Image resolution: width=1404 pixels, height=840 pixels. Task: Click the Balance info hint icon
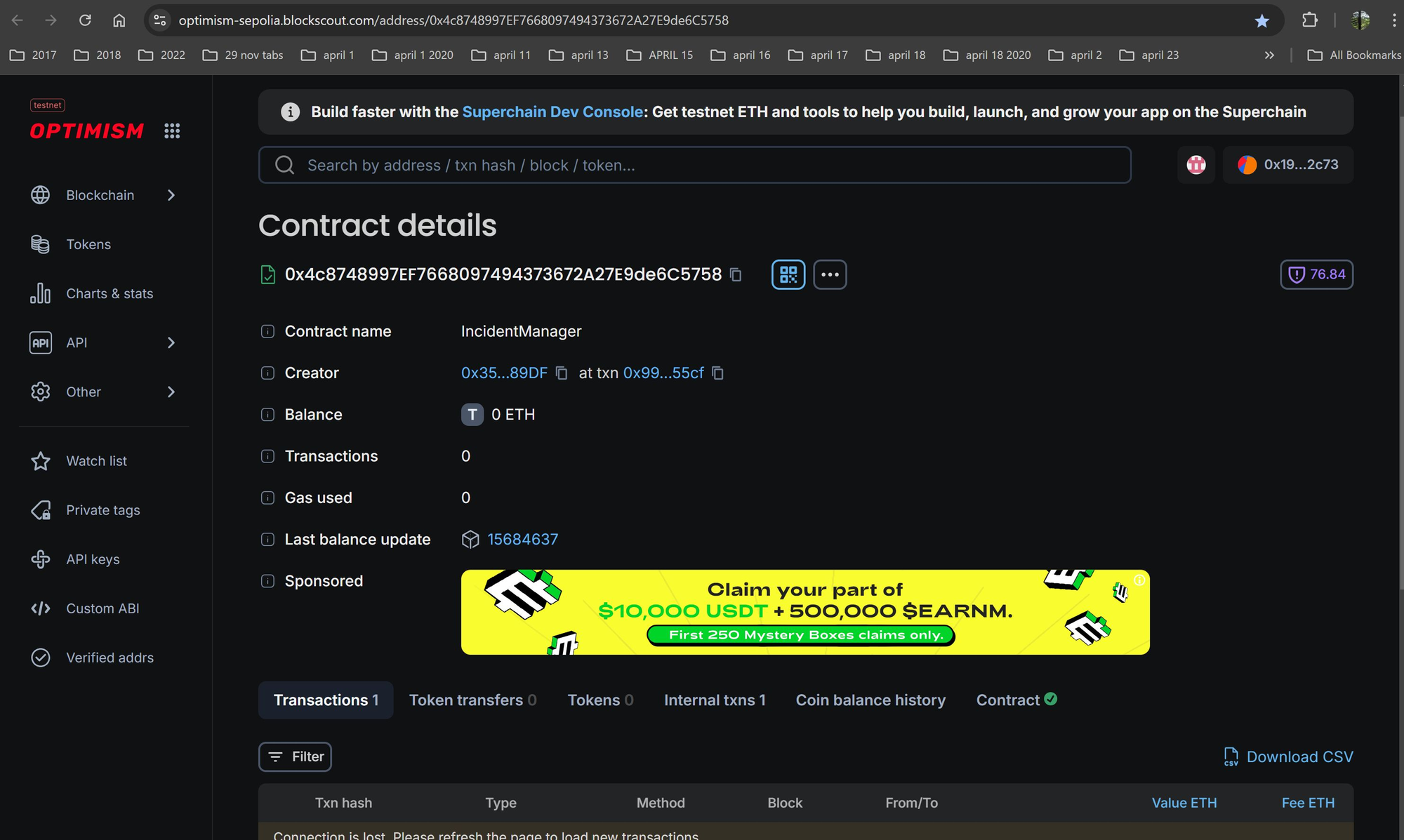point(267,415)
